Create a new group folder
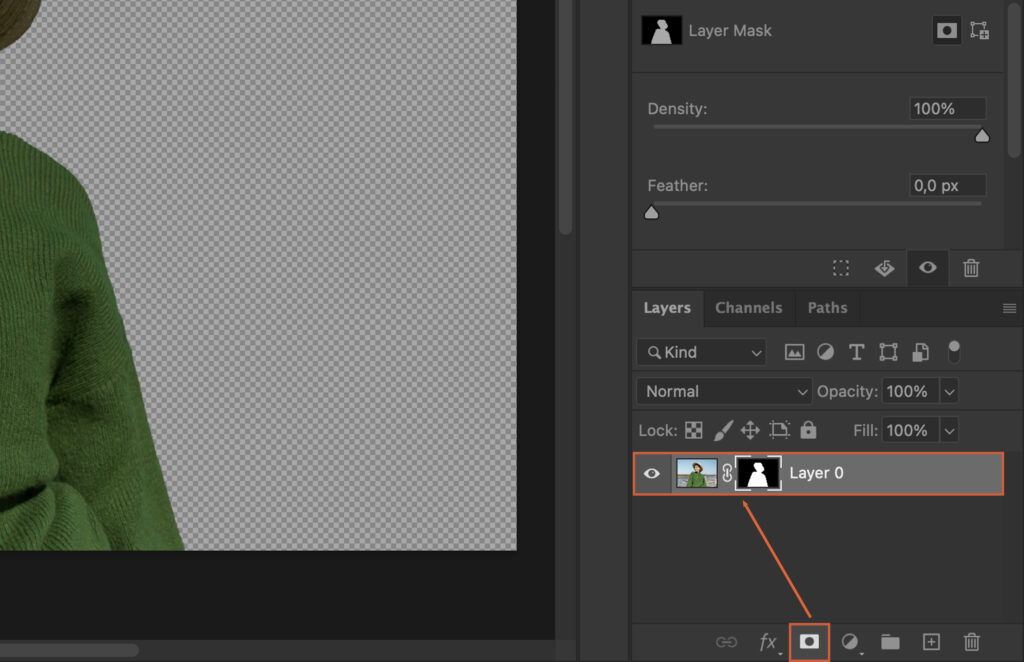The width and height of the screenshot is (1024, 662). [x=890, y=643]
